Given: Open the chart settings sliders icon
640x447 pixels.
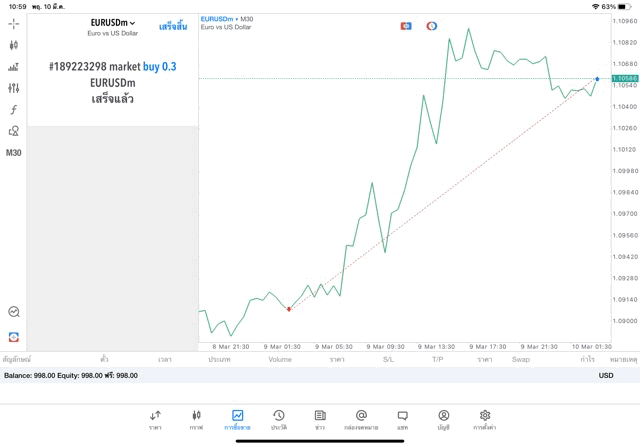Looking at the screenshot, I should 13,88.
